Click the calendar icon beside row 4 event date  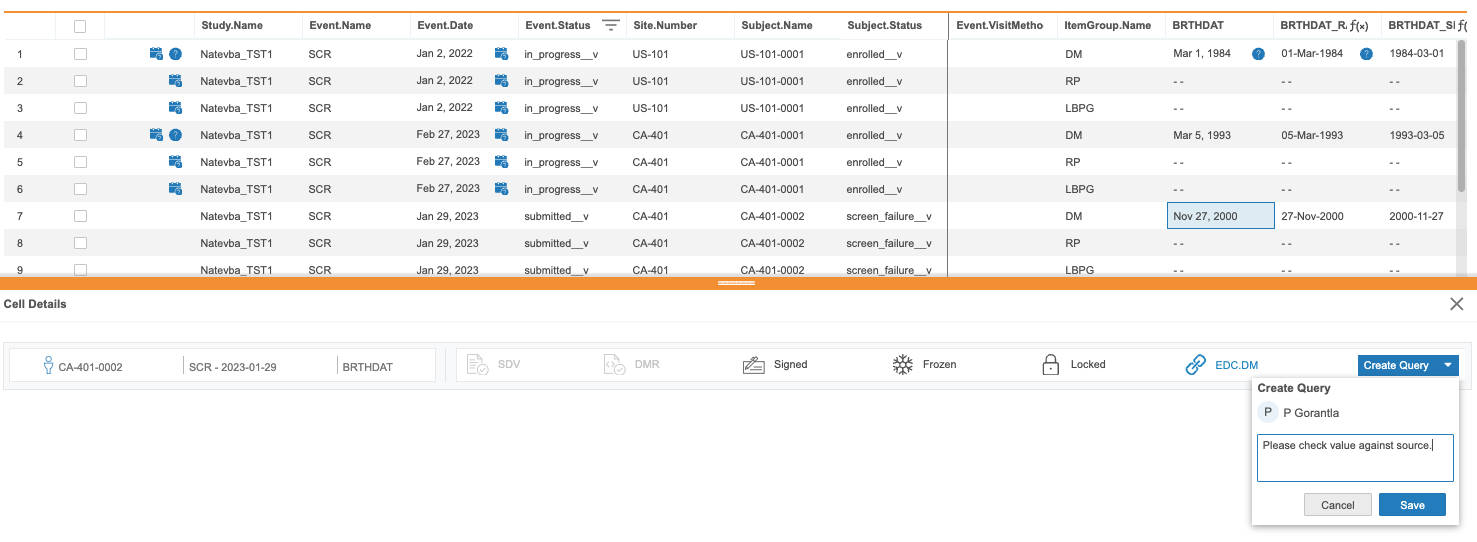[502, 134]
